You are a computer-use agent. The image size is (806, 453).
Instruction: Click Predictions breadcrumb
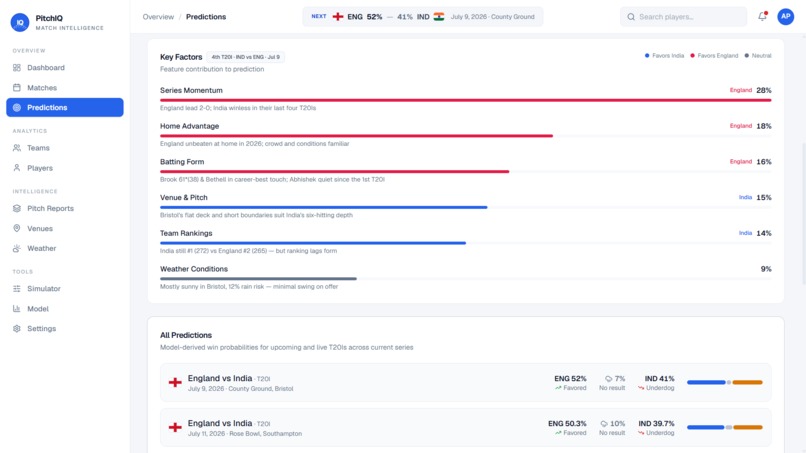[x=206, y=17]
